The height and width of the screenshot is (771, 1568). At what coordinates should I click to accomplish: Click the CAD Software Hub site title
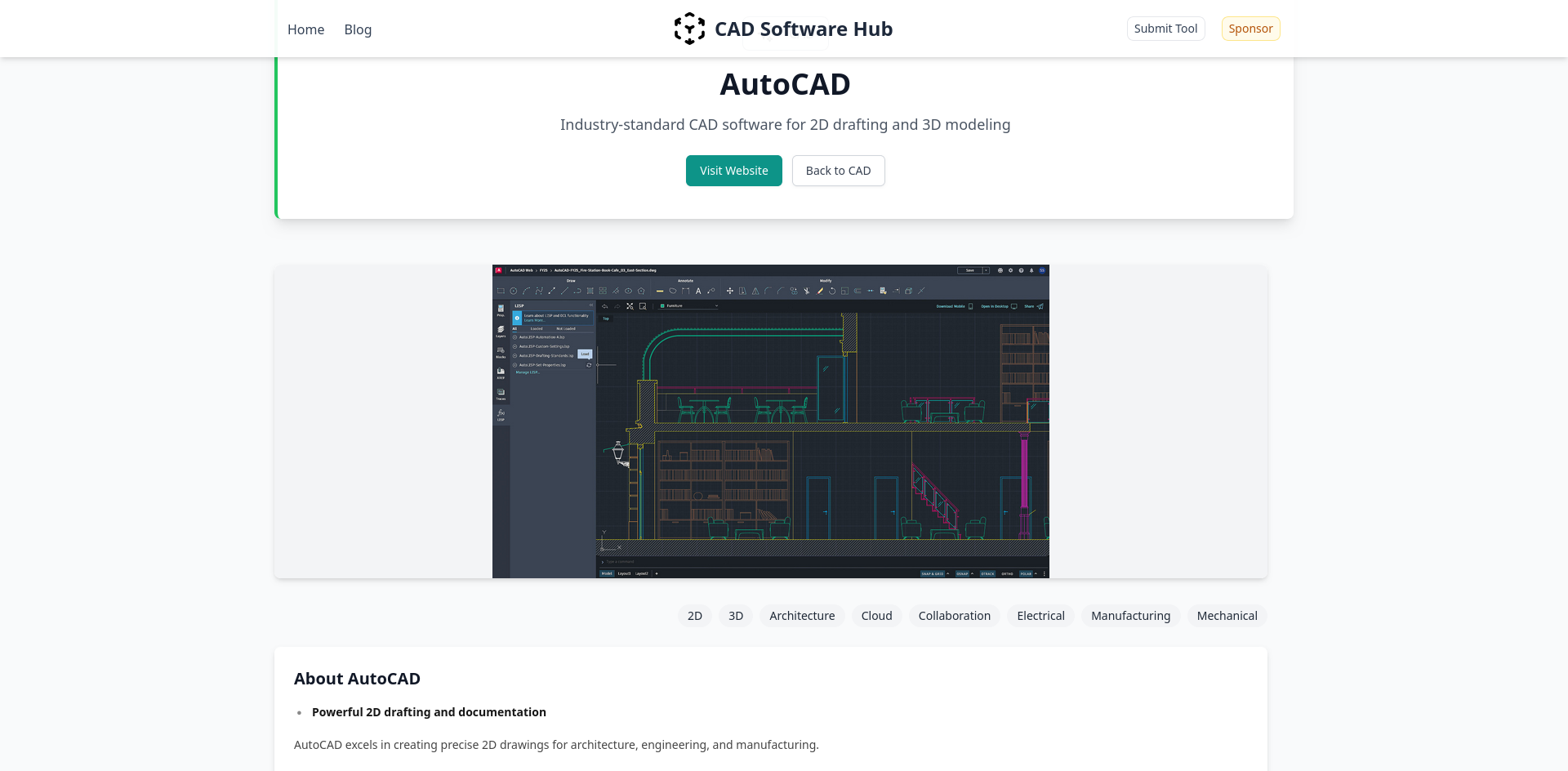(x=804, y=29)
